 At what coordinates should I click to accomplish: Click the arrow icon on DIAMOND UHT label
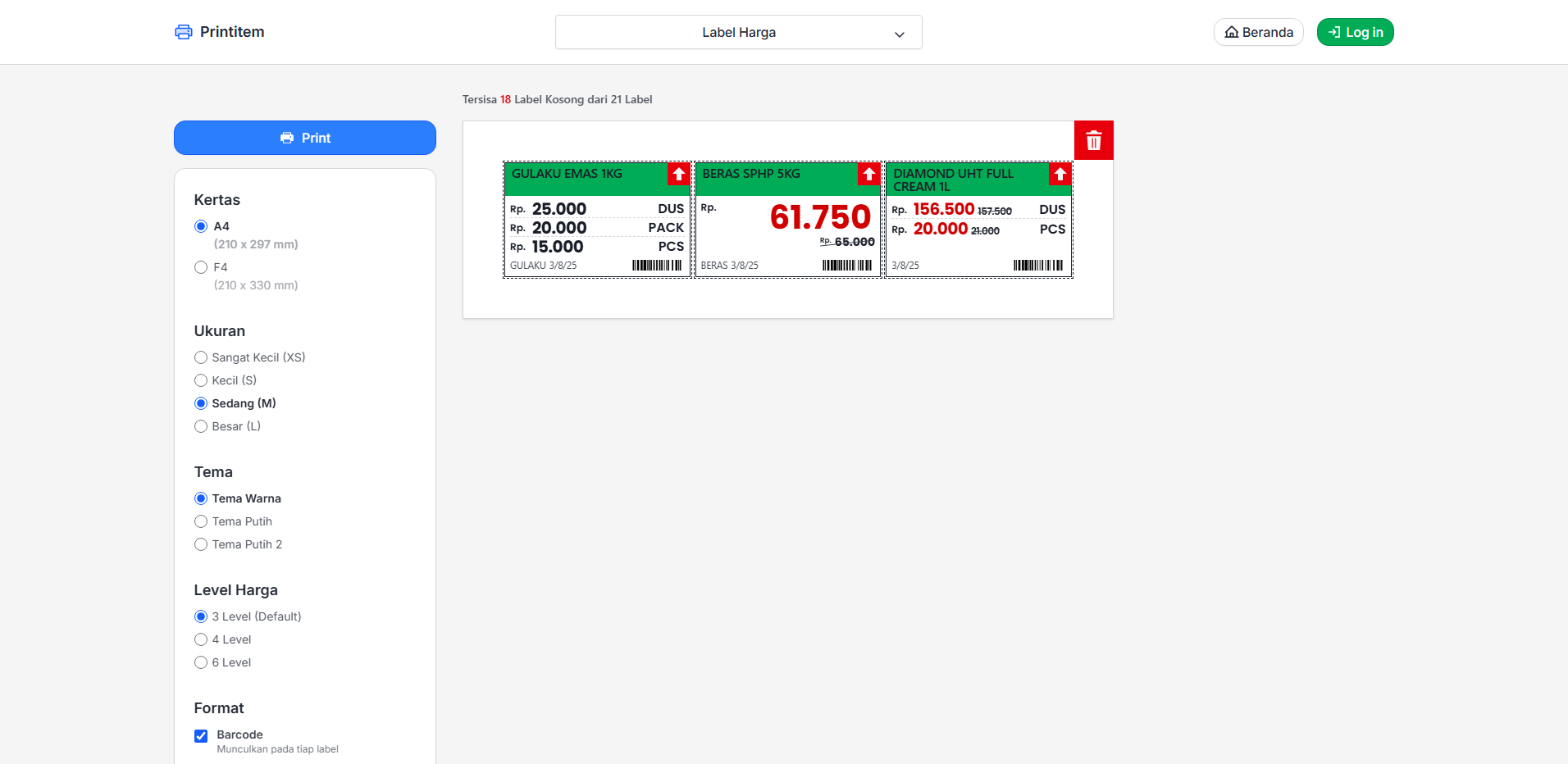(x=1060, y=174)
